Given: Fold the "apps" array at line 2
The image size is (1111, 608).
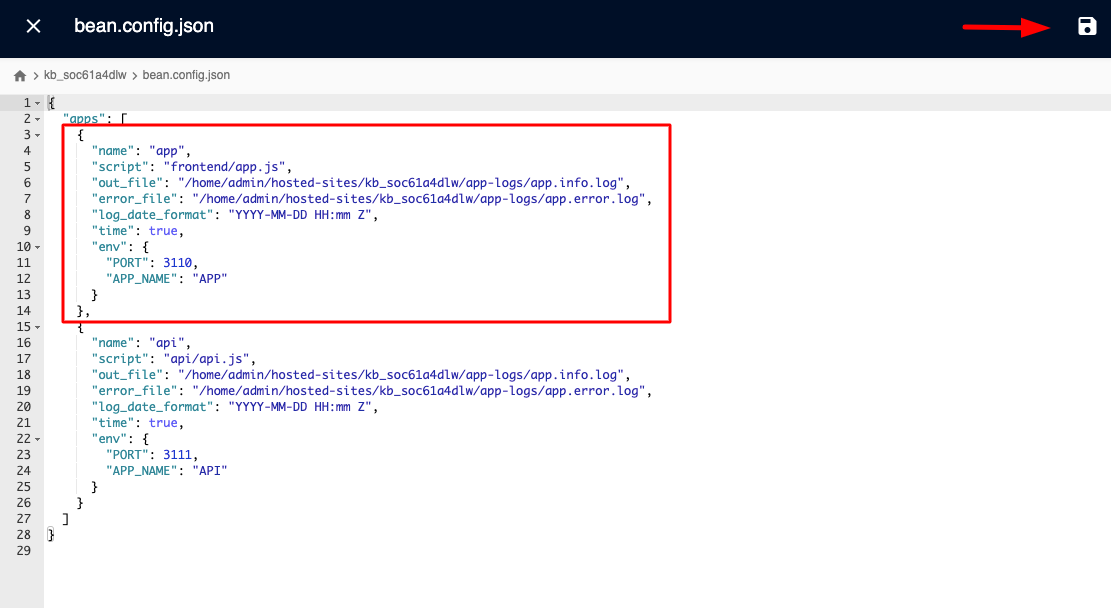Looking at the screenshot, I should 38,119.
